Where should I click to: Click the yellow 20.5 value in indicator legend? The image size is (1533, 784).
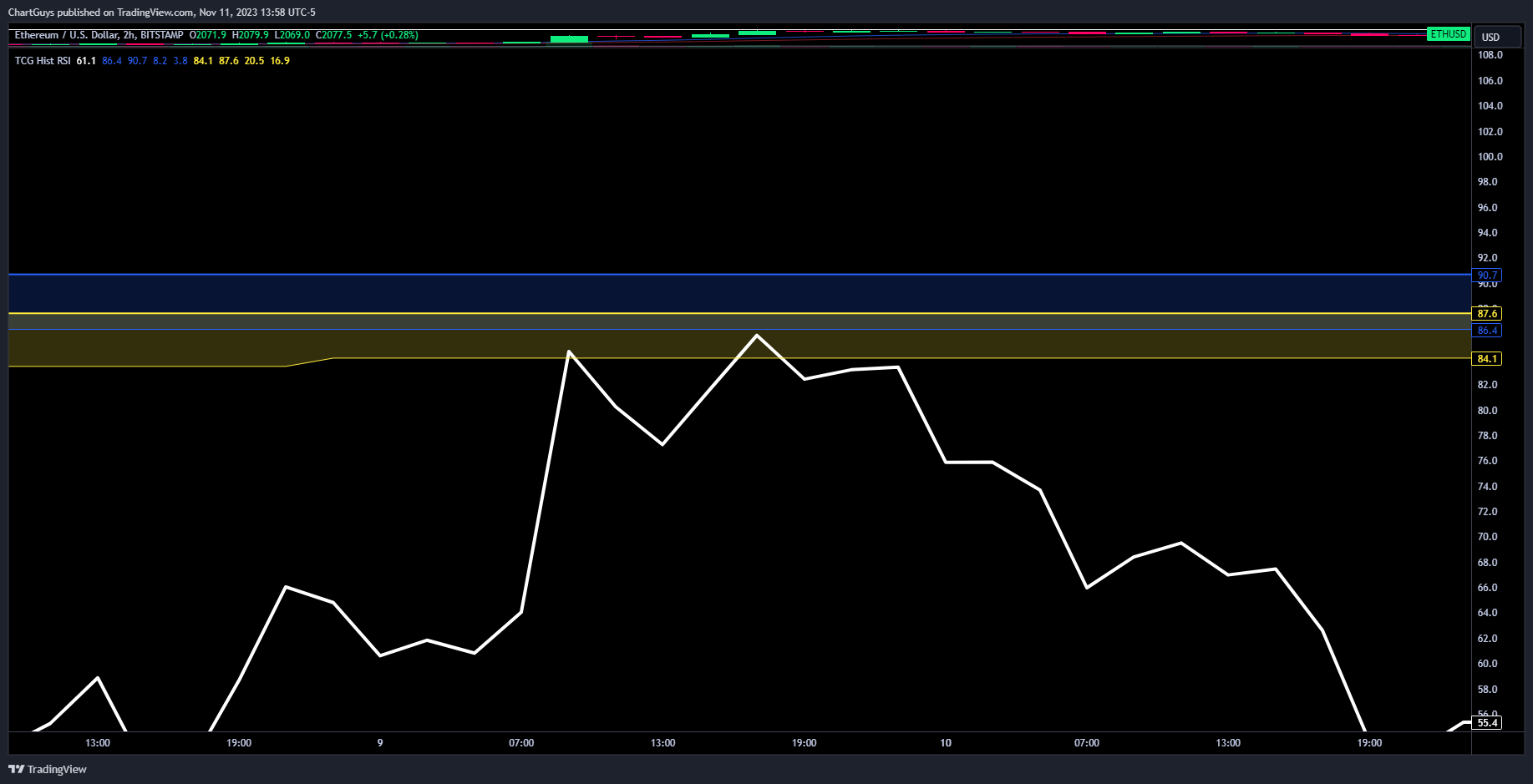click(x=254, y=61)
